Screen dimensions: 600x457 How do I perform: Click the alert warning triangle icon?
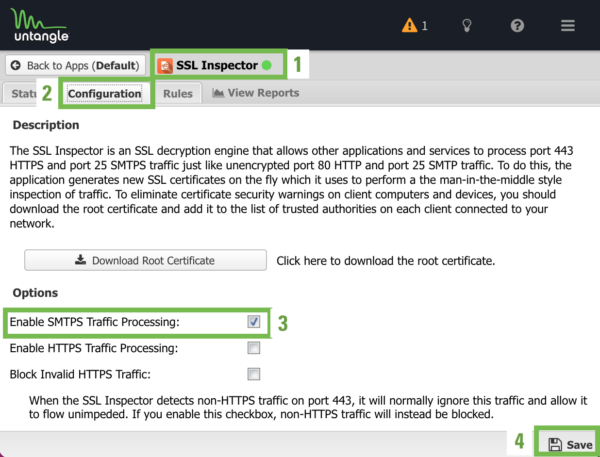click(x=409, y=25)
